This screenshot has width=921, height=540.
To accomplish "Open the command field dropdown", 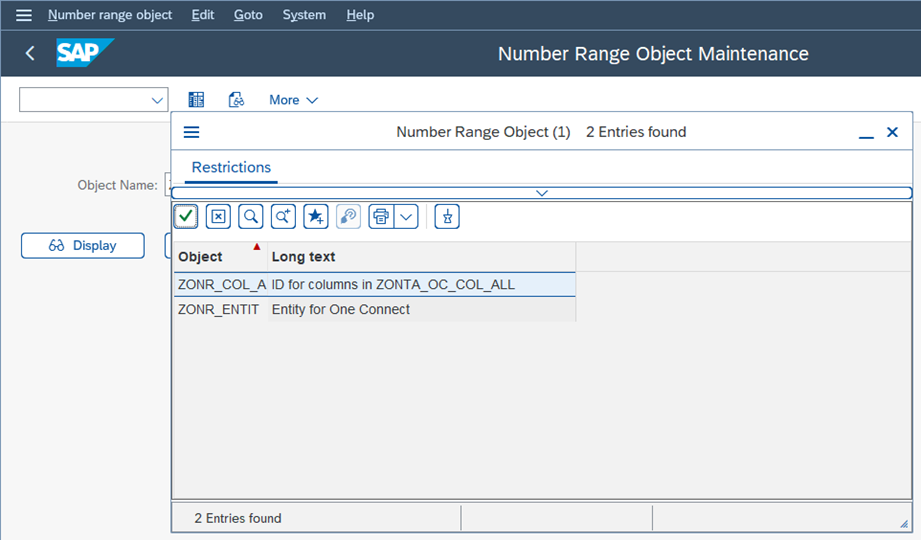I will [157, 100].
